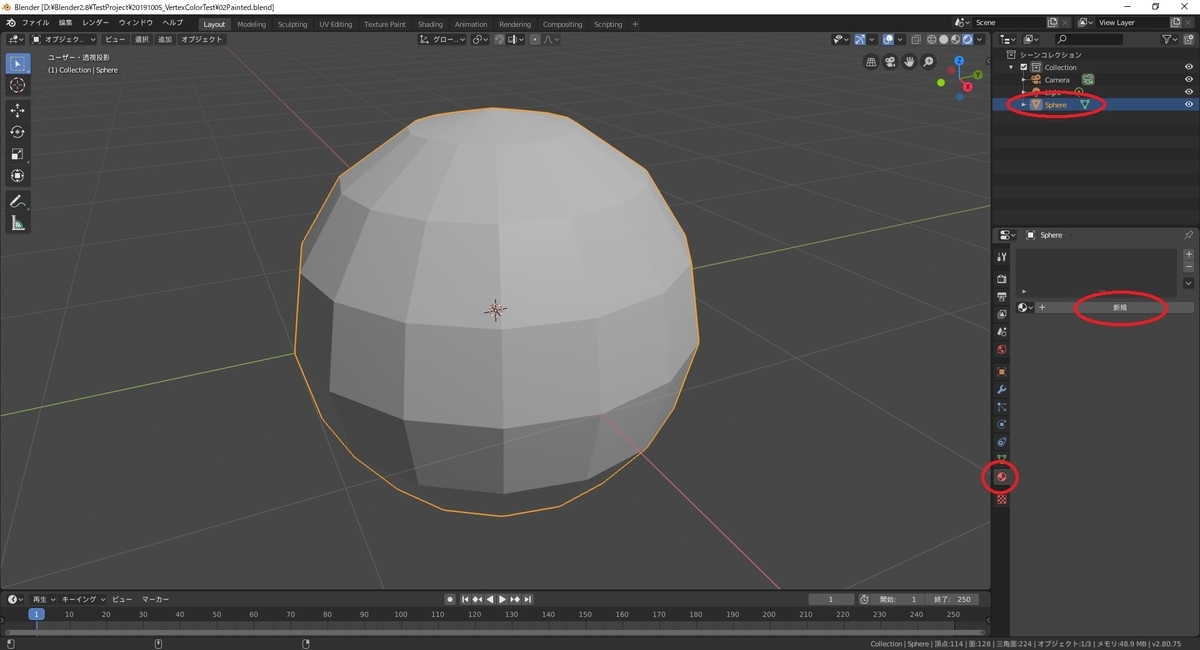The image size is (1200, 650).
Task: Hide the Sphere object in outliner
Action: point(1189,104)
